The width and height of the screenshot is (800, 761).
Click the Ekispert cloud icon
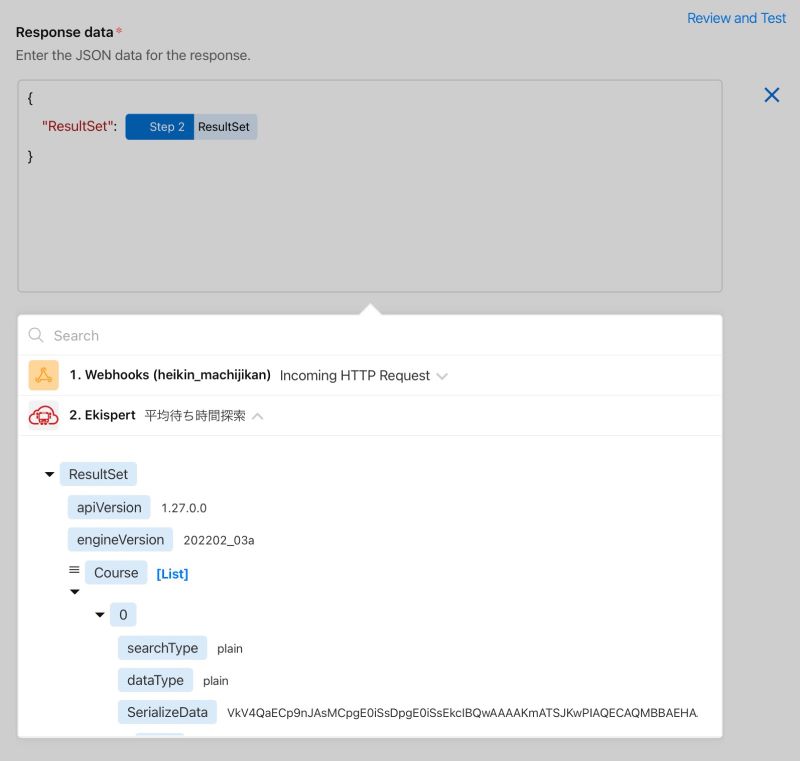point(43,416)
